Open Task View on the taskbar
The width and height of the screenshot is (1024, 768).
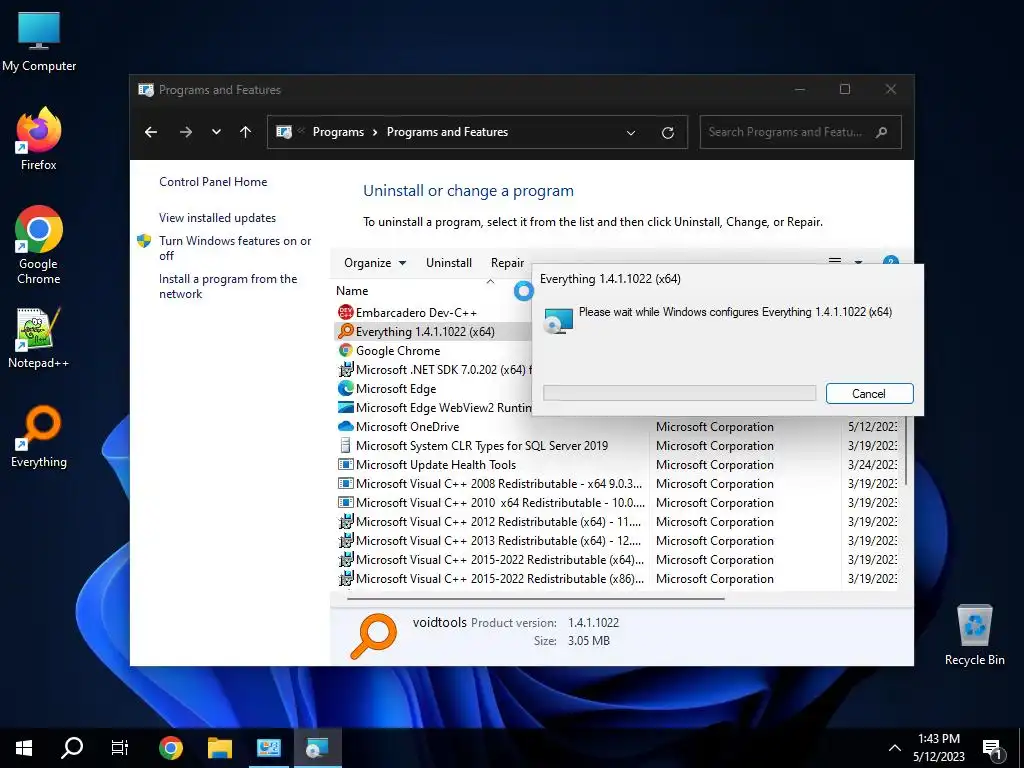click(x=120, y=748)
